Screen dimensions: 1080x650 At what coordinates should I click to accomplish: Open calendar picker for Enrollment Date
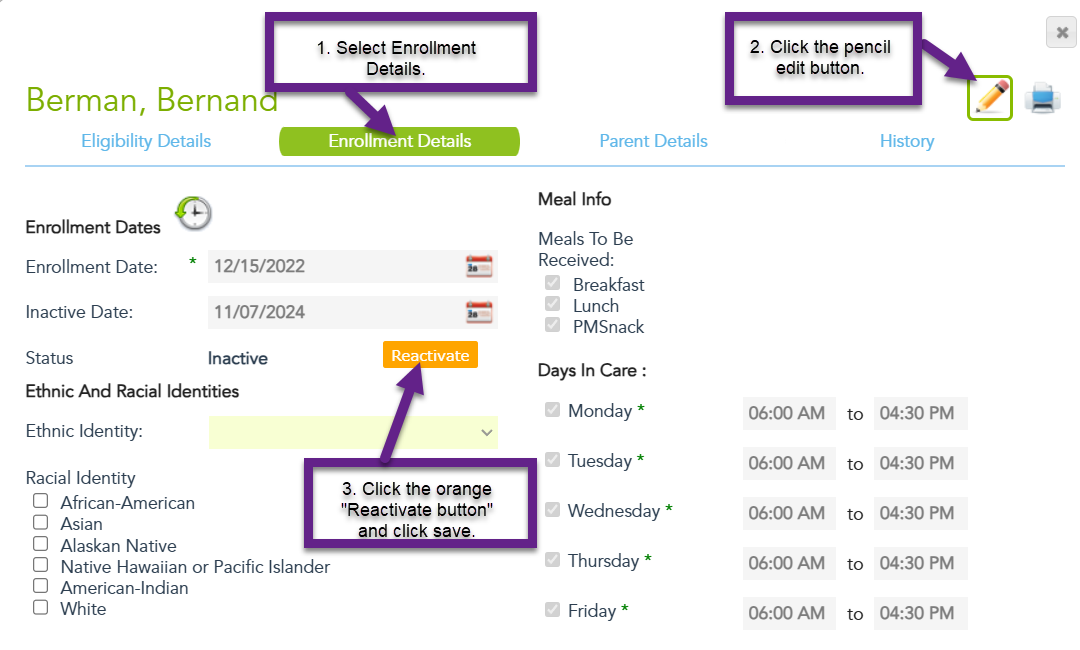(x=479, y=266)
